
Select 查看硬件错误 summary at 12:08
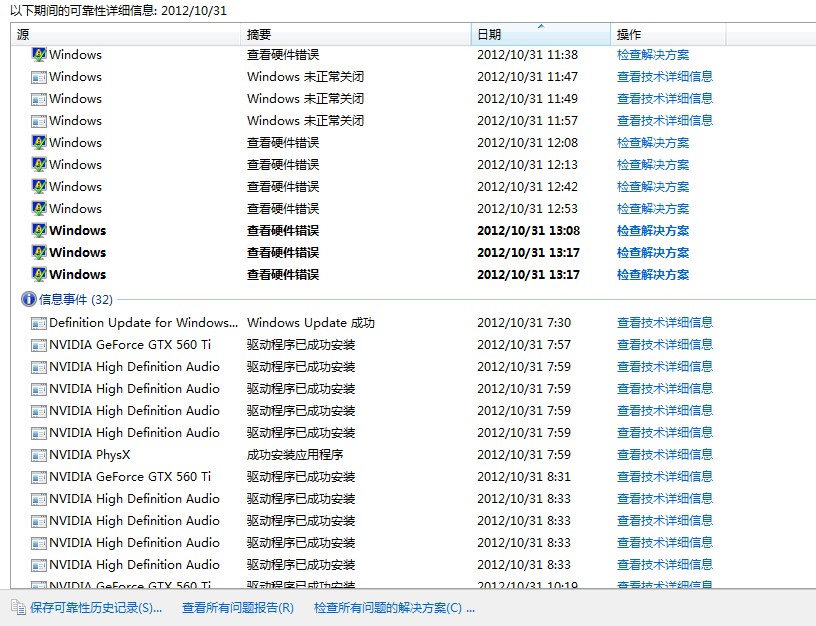[283, 143]
